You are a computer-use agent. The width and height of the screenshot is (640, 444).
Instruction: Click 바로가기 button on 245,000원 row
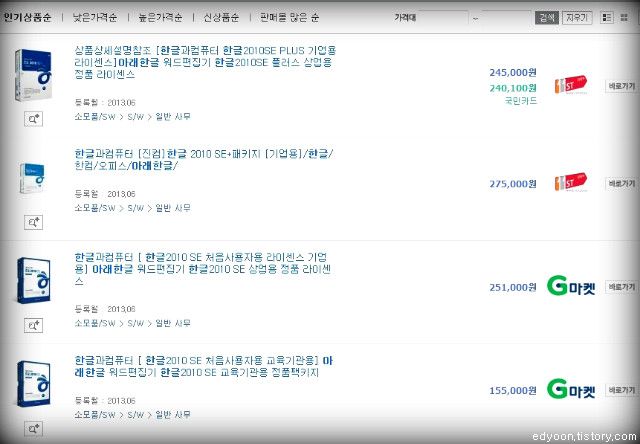click(x=622, y=86)
